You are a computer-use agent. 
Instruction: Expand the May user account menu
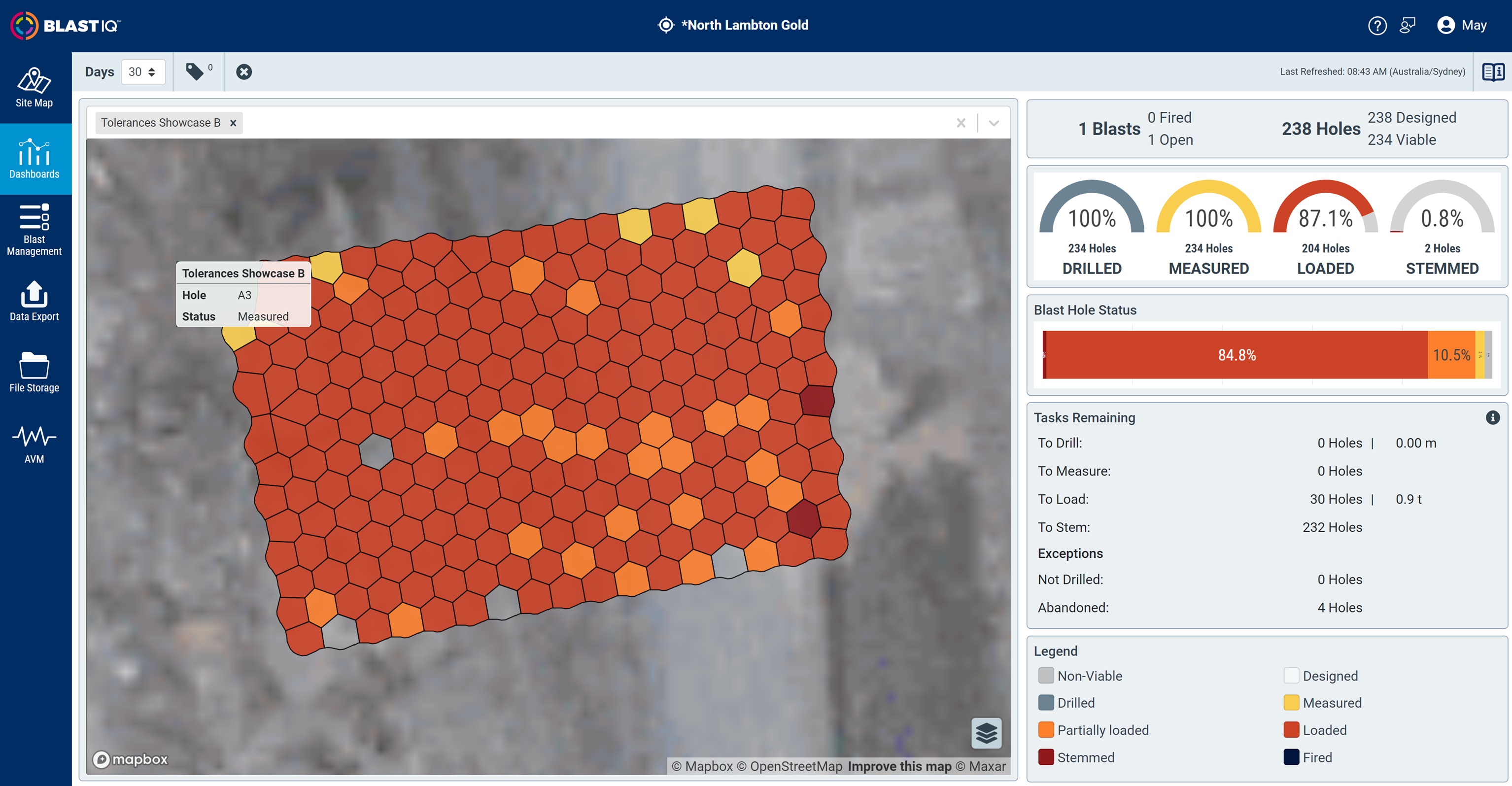pyautogui.click(x=1462, y=25)
